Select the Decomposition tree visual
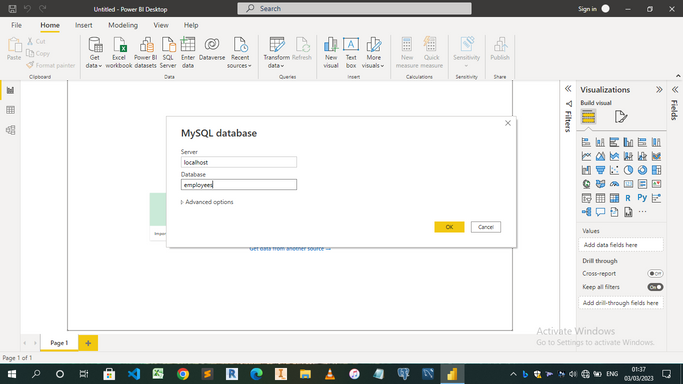683x384 pixels. click(x=586, y=212)
